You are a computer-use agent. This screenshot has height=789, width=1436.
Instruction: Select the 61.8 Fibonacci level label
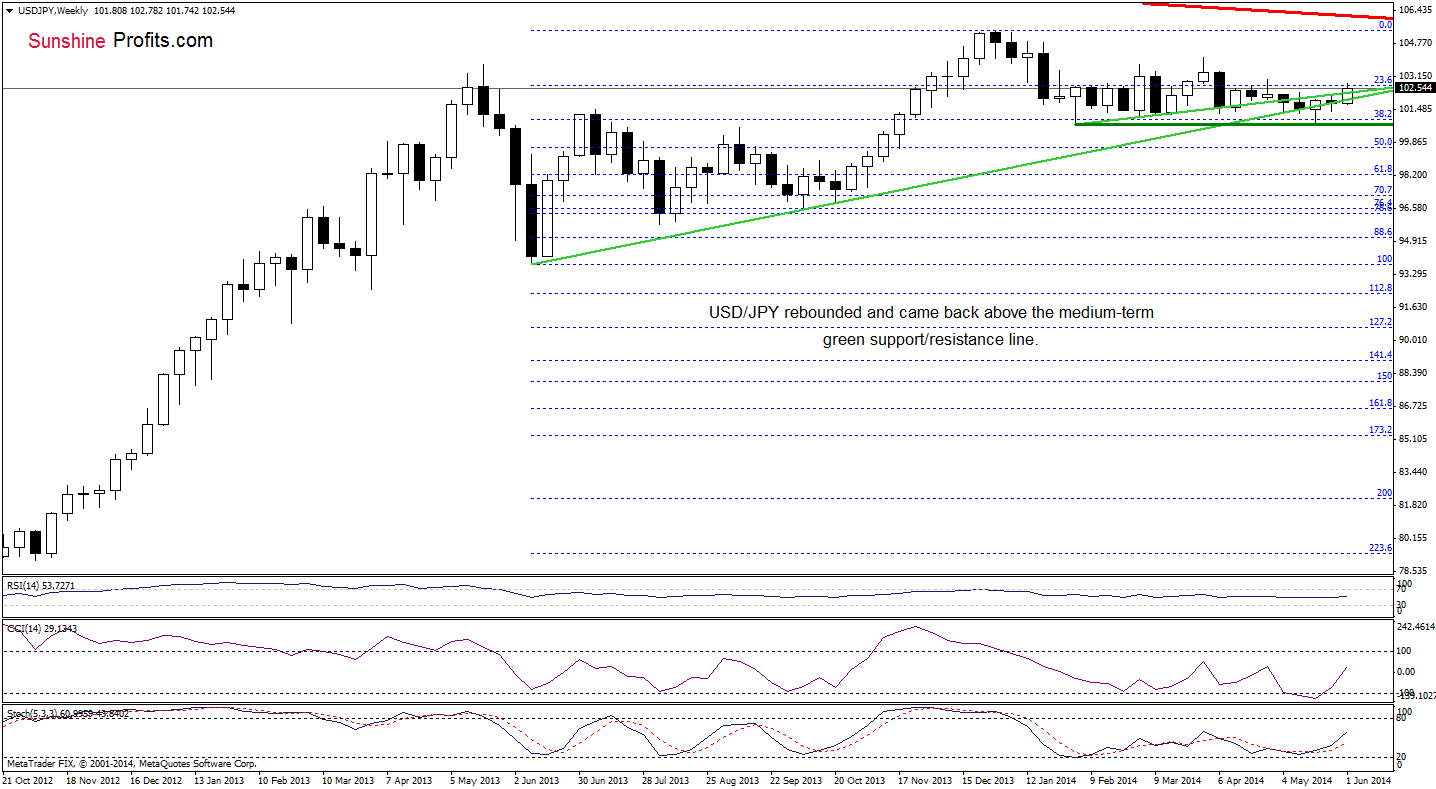coord(1383,169)
